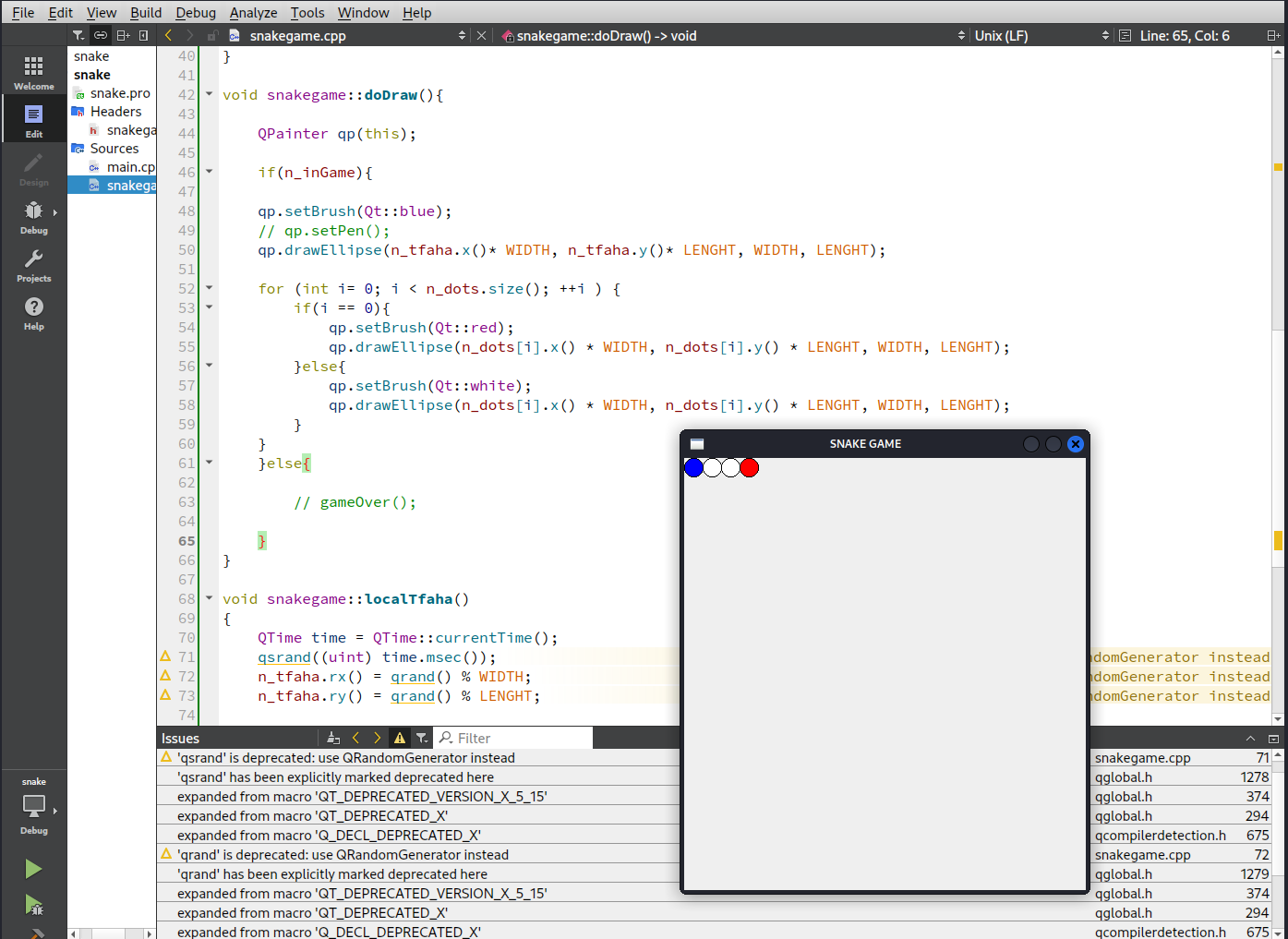
Task: Clean the Issues list with the broom icon
Action: [333, 737]
